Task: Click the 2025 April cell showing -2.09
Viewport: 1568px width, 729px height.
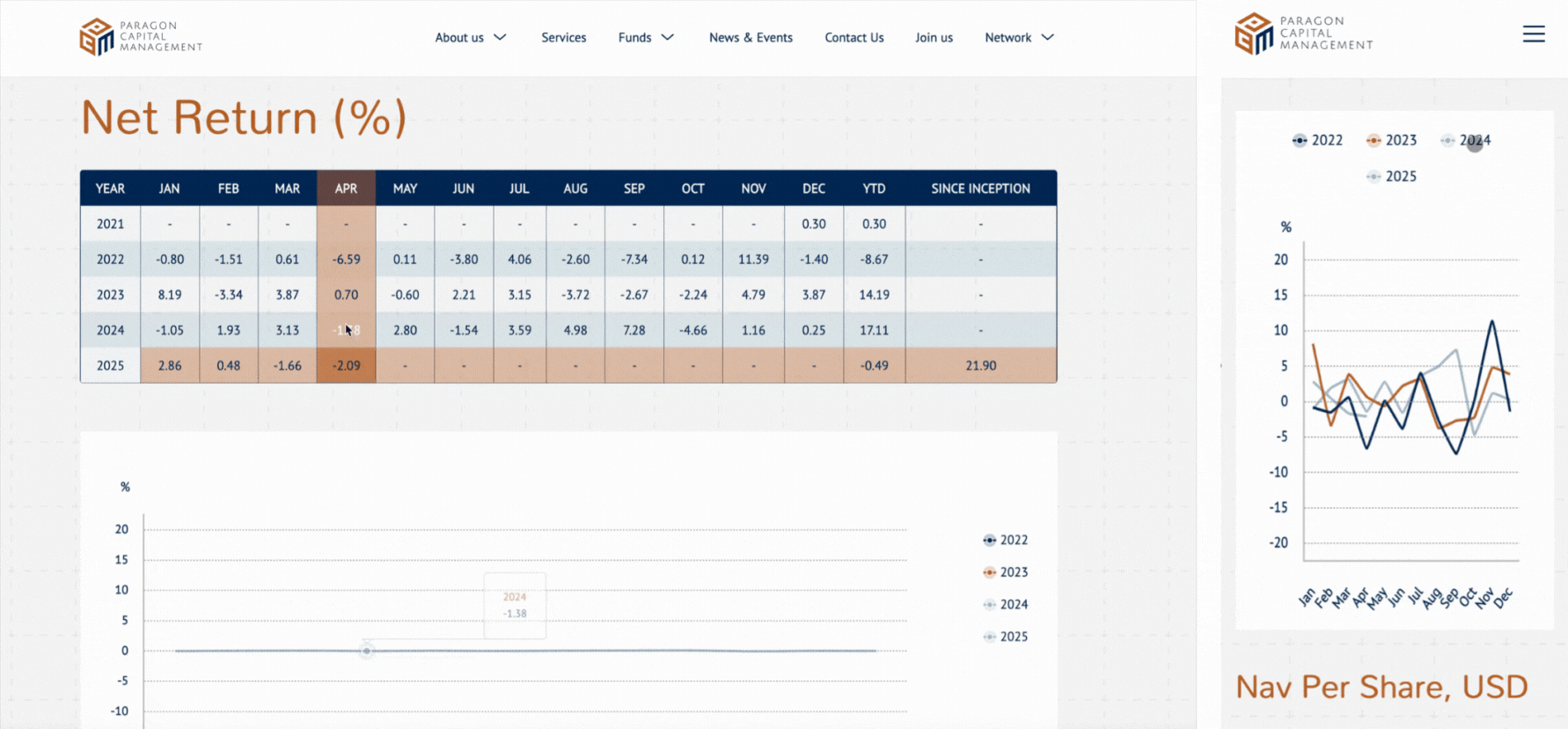Action: click(x=346, y=365)
